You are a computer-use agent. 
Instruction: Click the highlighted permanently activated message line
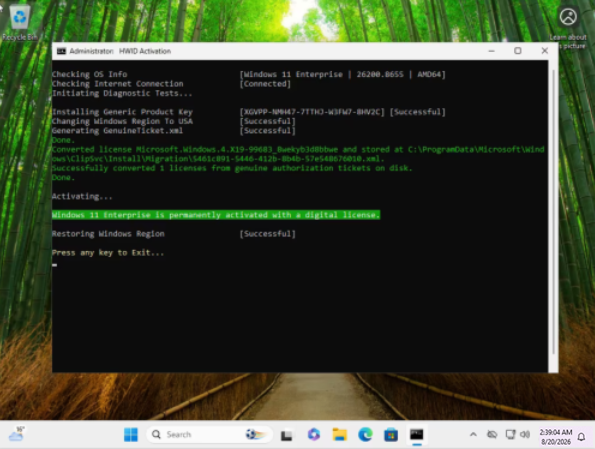216,215
